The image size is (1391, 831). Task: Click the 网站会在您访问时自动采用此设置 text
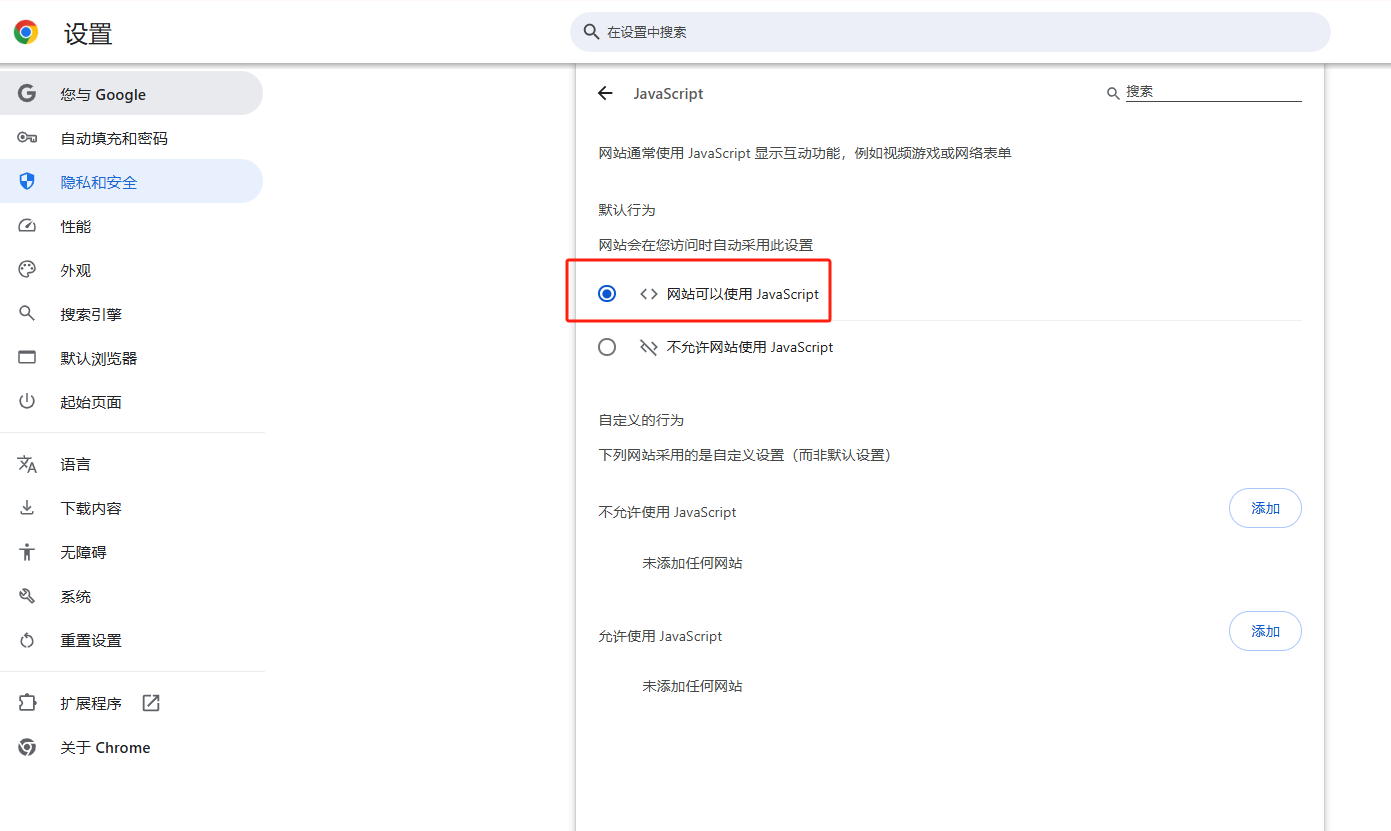coord(706,245)
